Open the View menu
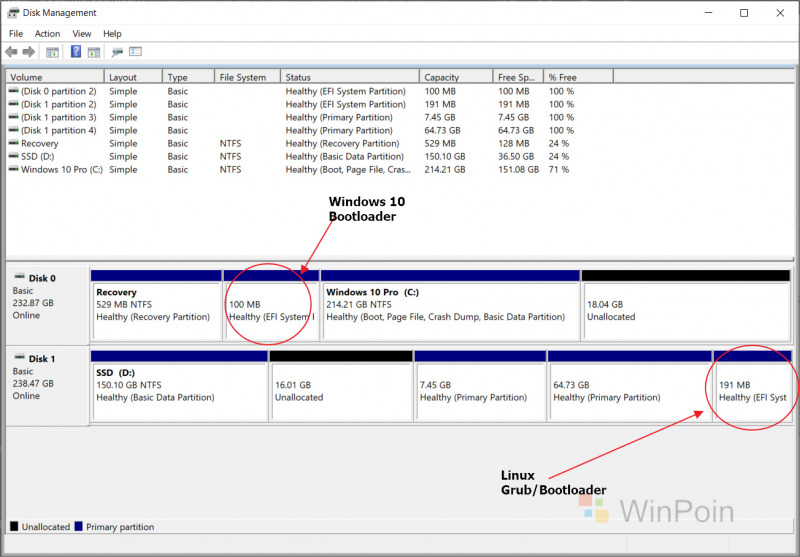Viewport: 800px width, 557px height. click(81, 33)
